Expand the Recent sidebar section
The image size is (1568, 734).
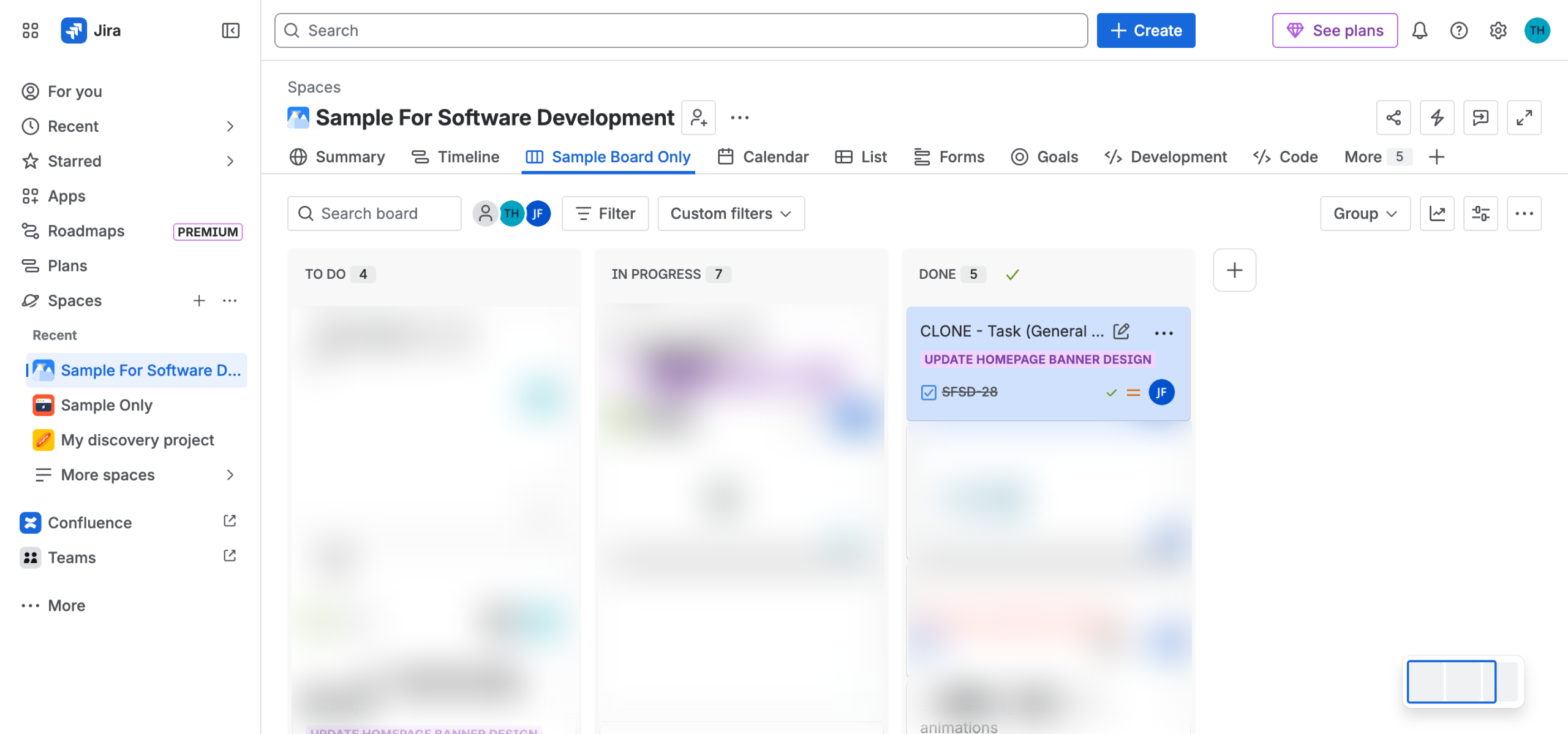pyautogui.click(x=230, y=126)
